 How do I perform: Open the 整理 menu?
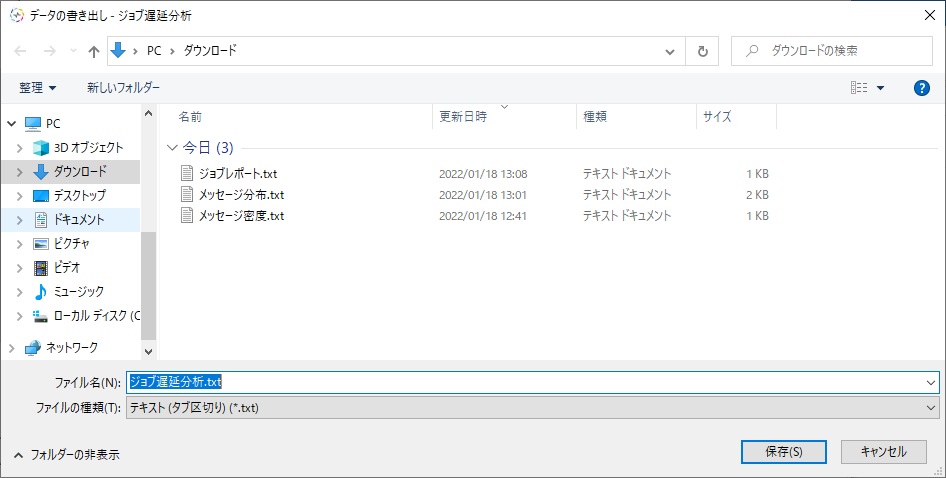point(37,88)
